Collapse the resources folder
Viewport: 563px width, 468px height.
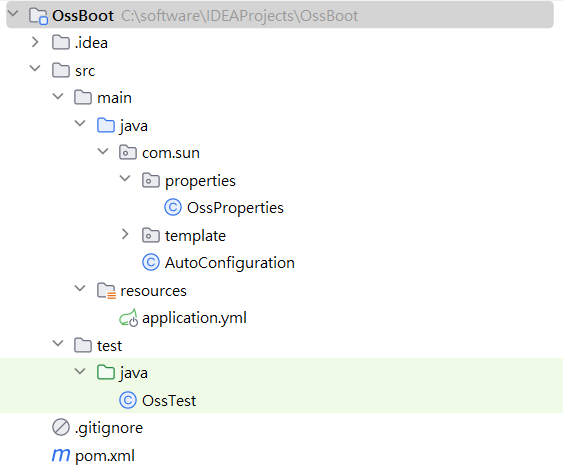pos(80,288)
